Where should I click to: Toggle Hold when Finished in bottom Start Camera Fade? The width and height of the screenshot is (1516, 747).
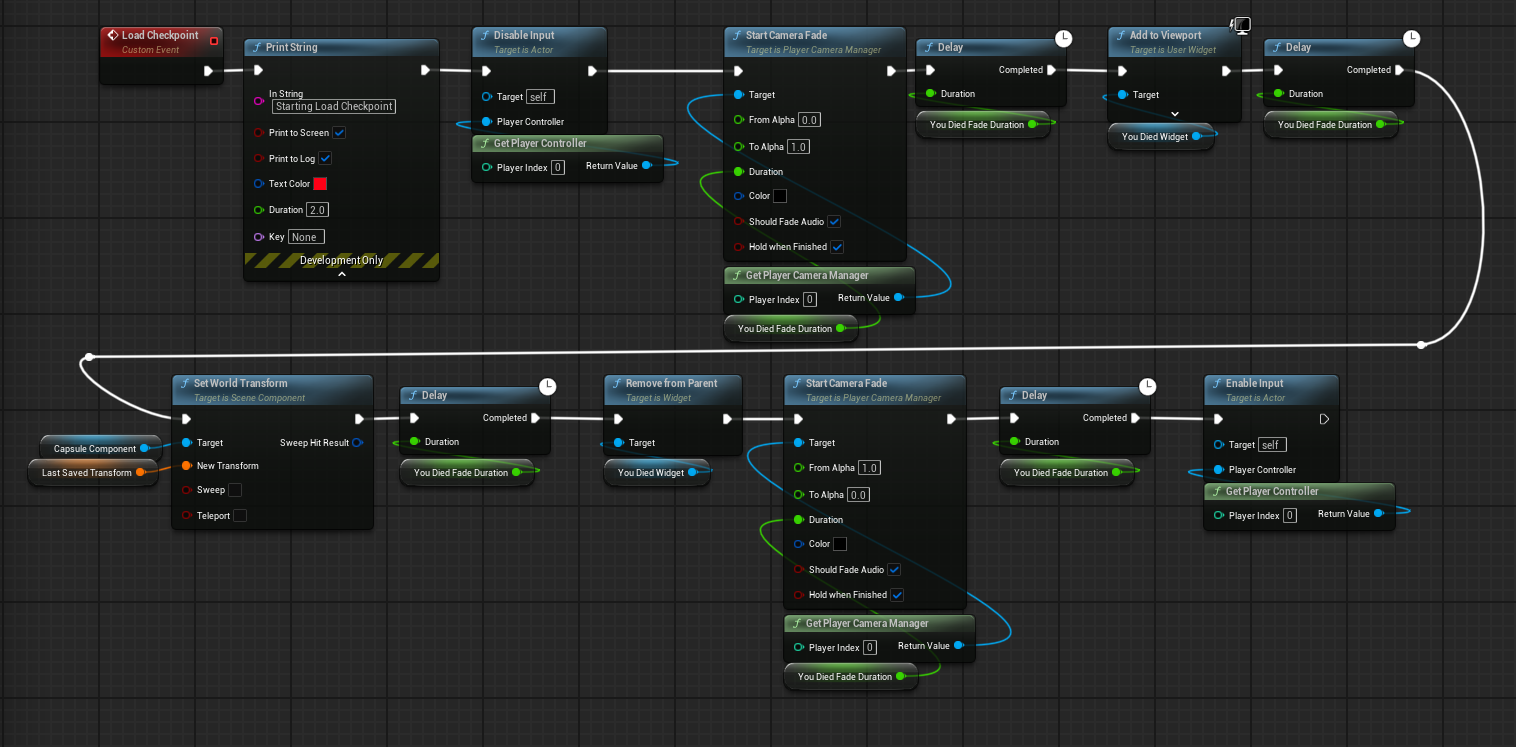[x=897, y=595]
